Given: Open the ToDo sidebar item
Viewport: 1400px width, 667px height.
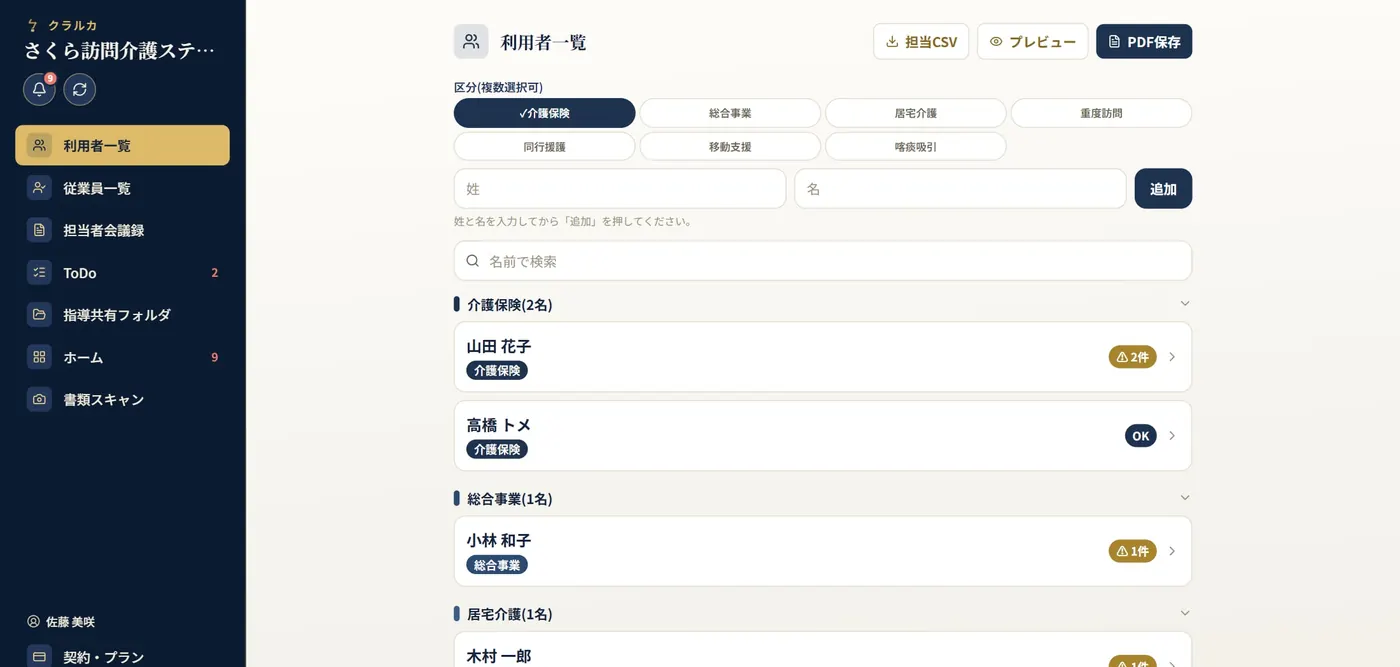Looking at the screenshot, I should tap(122, 273).
